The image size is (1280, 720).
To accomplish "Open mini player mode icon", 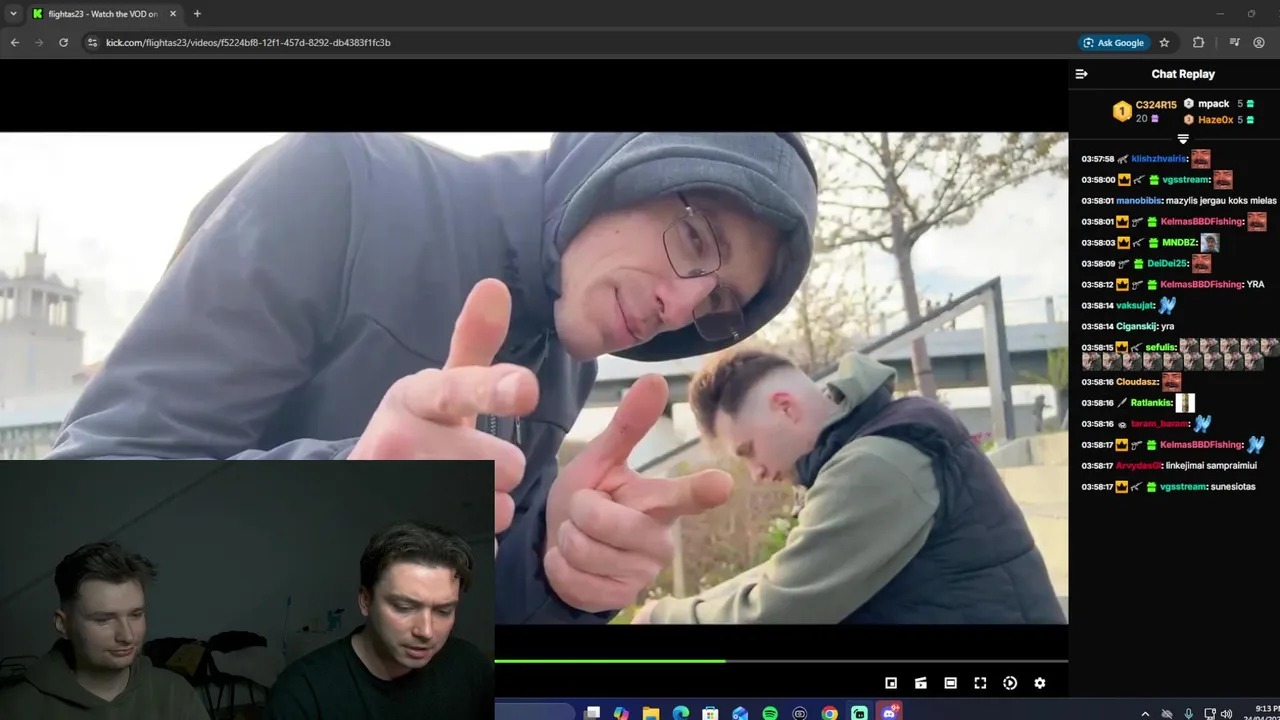I will click(891, 683).
